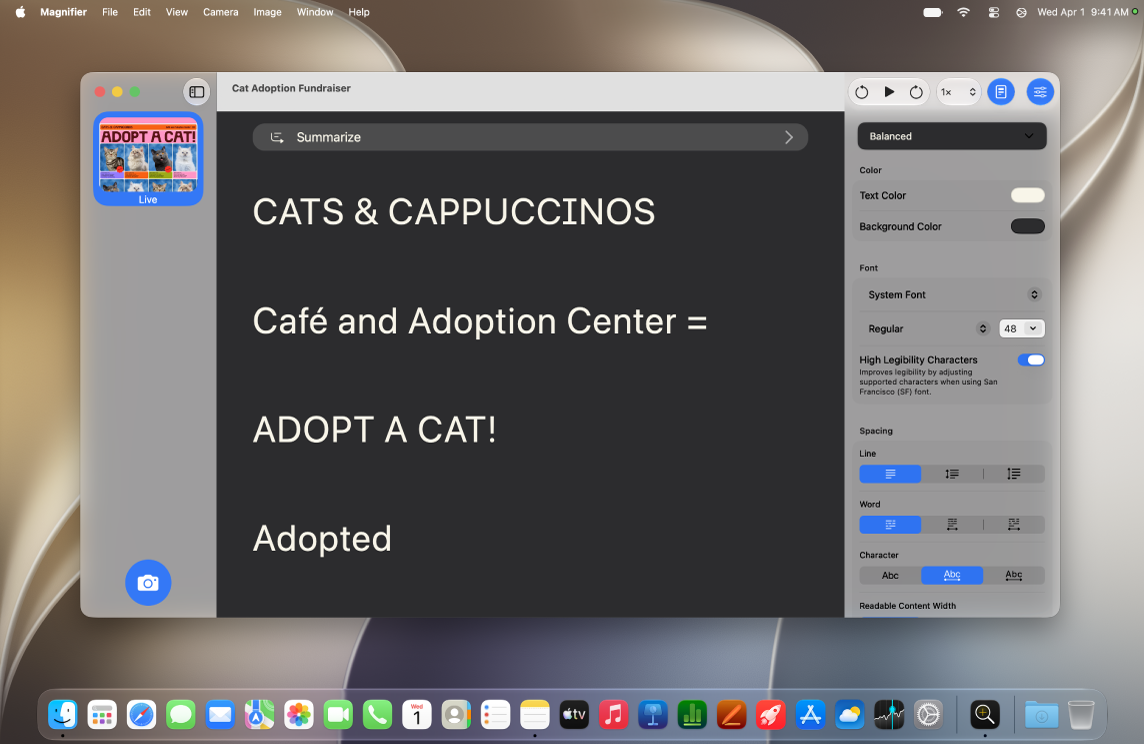This screenshot has width=1144, height=745.
Task: Open Pages from the Dock
Action: tap(731, 714)
